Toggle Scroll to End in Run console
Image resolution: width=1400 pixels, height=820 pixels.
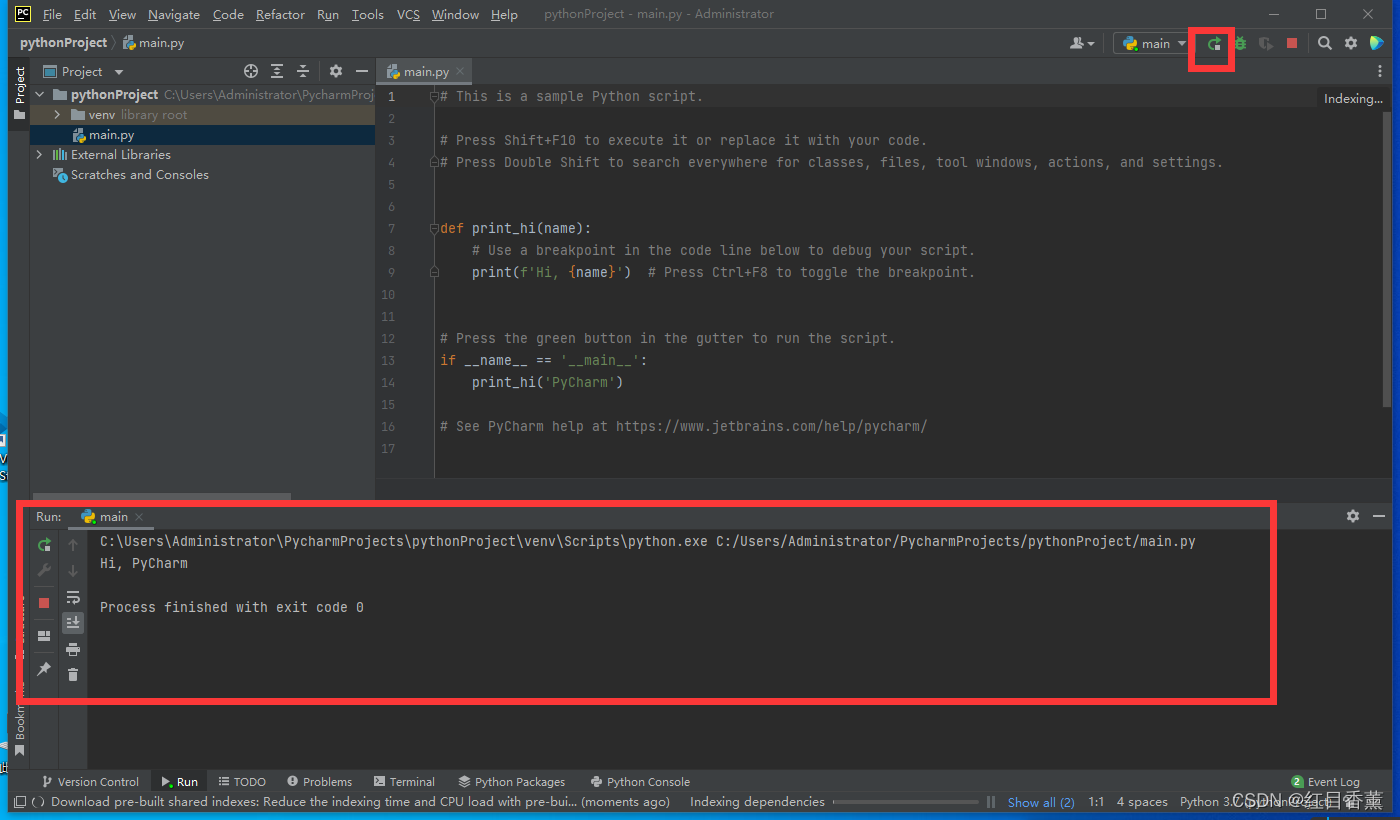click(73, 623)
